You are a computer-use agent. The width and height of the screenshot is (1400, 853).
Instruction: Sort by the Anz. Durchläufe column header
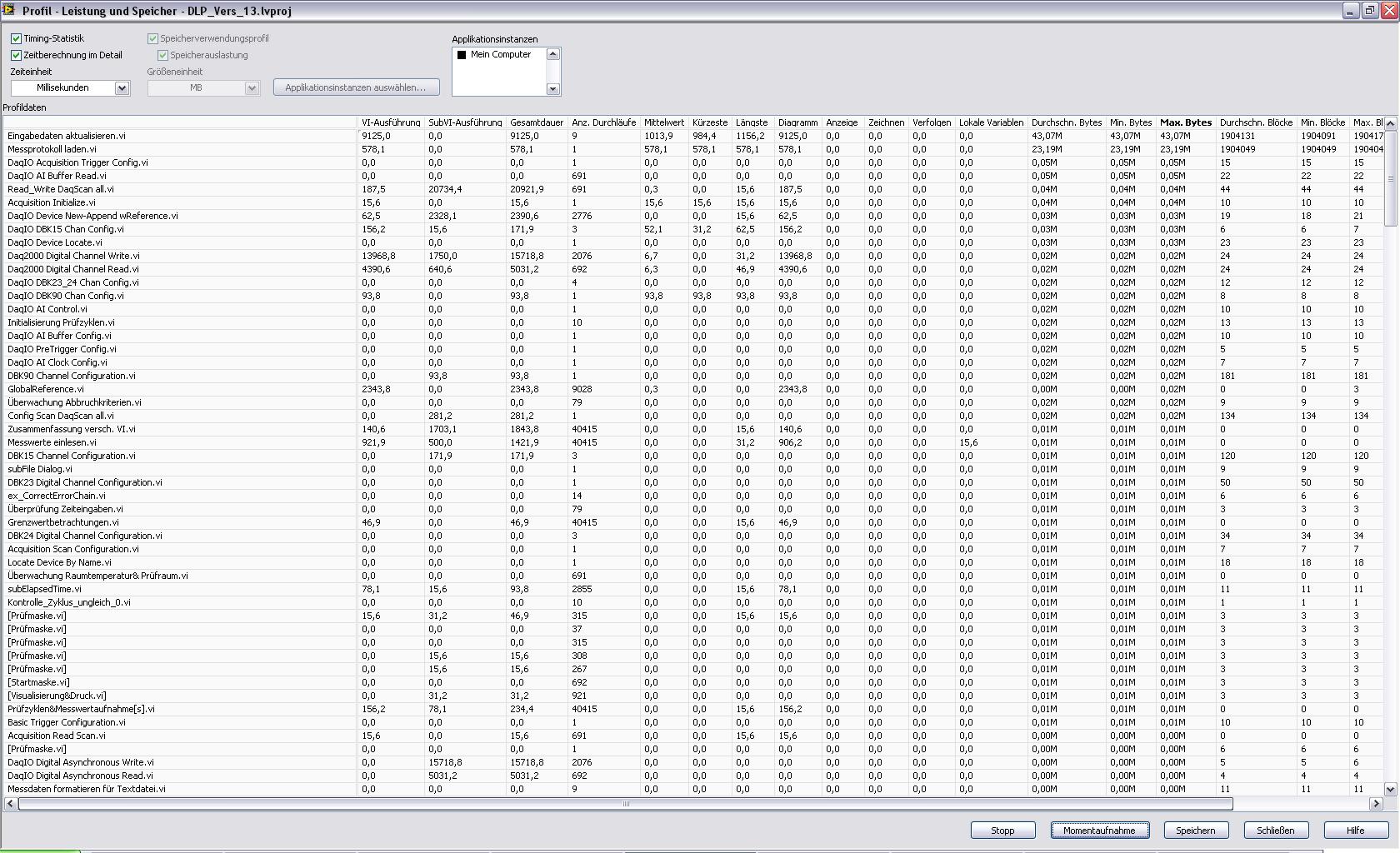click(x=603, y=122)
